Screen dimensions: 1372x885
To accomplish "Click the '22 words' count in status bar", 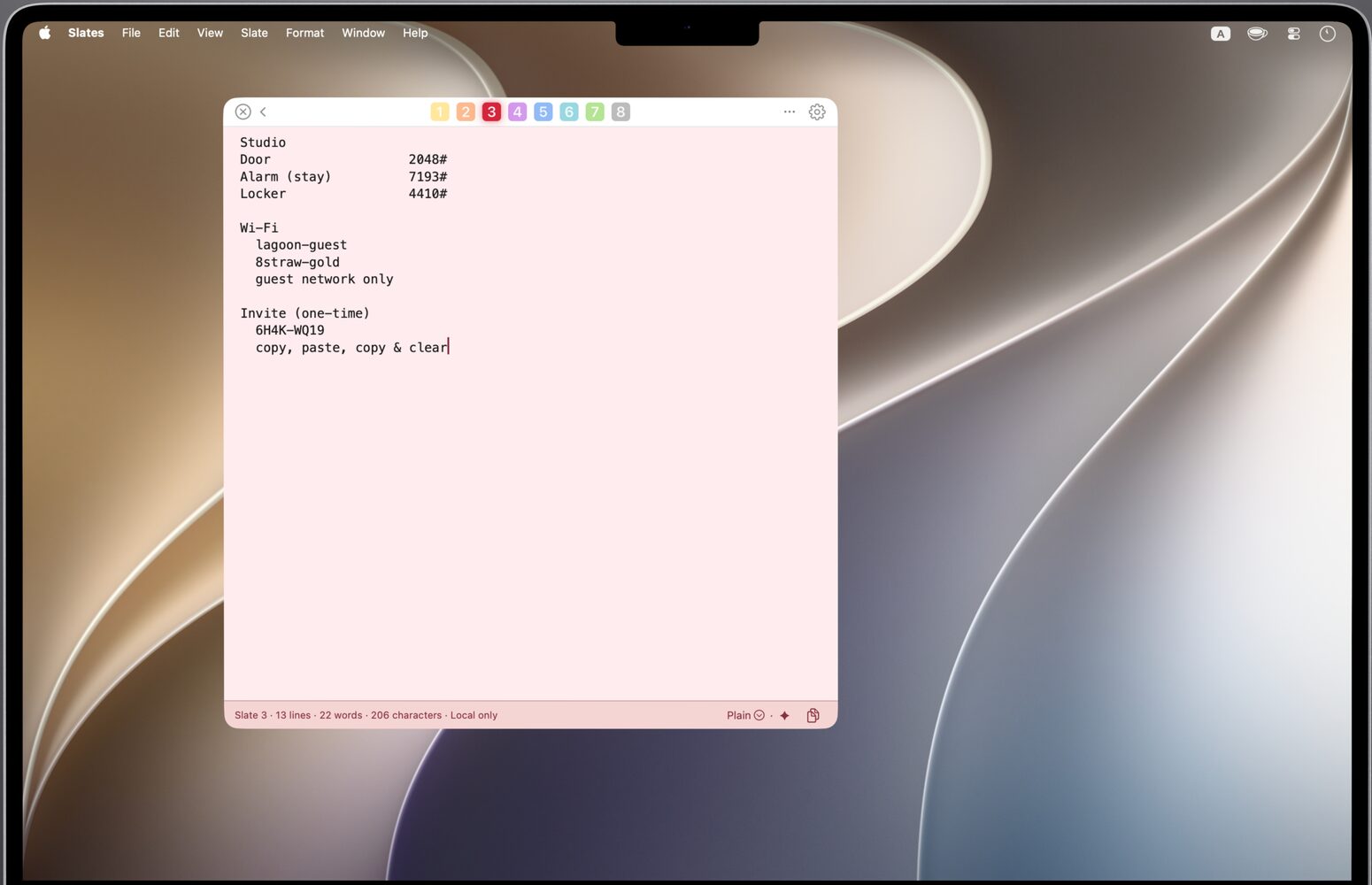I will [x=341, y=715].
